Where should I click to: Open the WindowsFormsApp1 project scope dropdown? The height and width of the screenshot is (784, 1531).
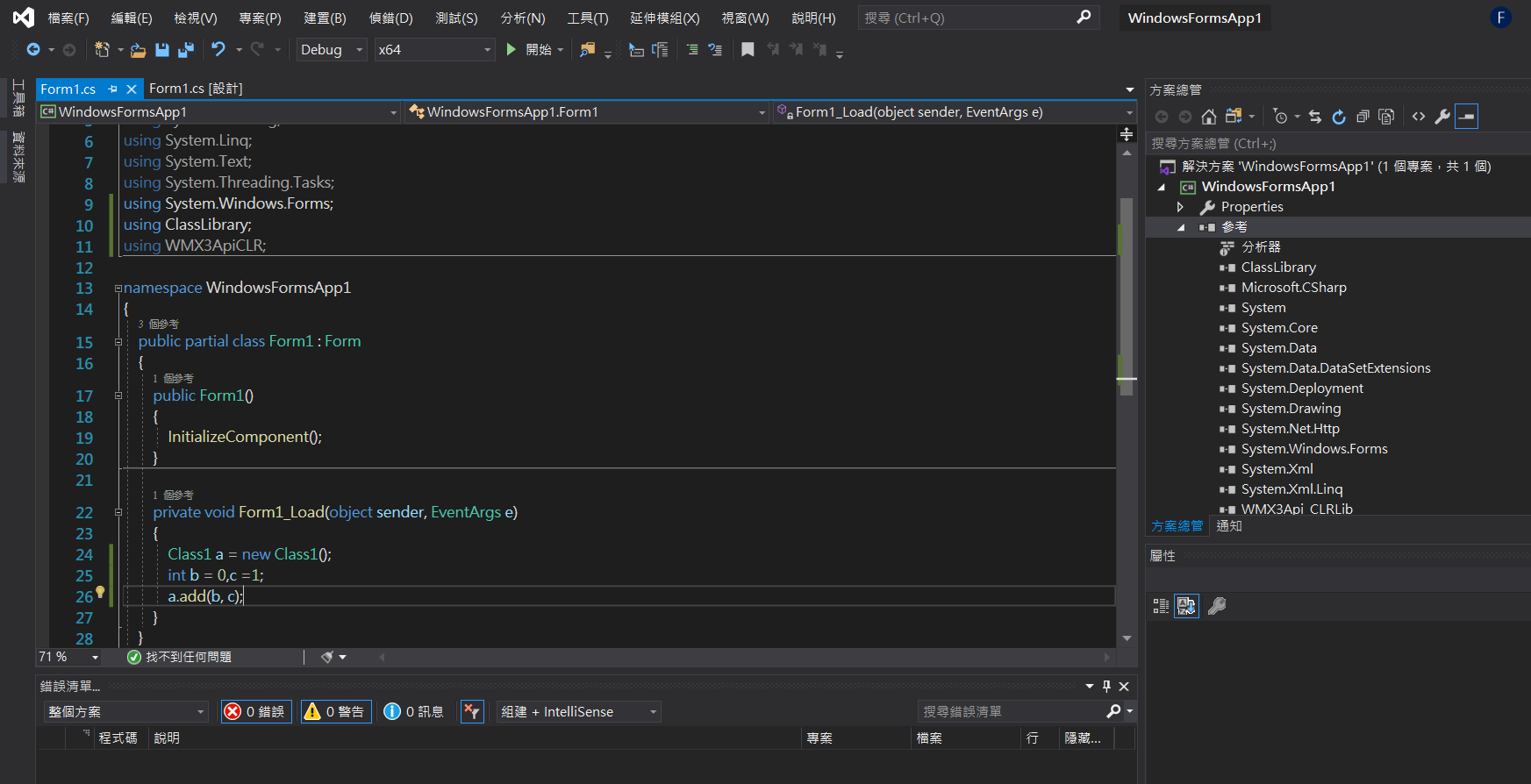[x=219, y=112]
